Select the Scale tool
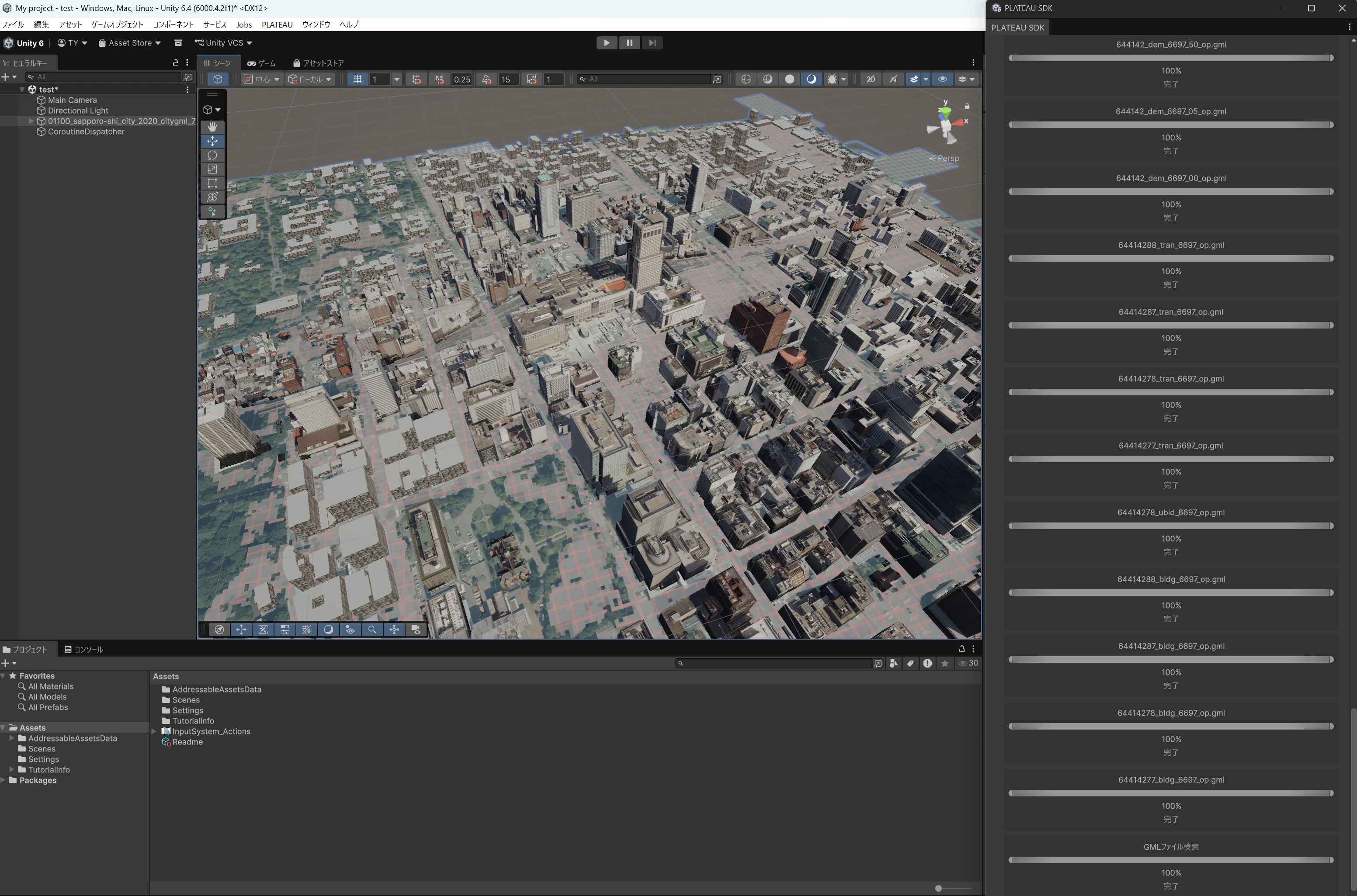 [x=212, y=169]
